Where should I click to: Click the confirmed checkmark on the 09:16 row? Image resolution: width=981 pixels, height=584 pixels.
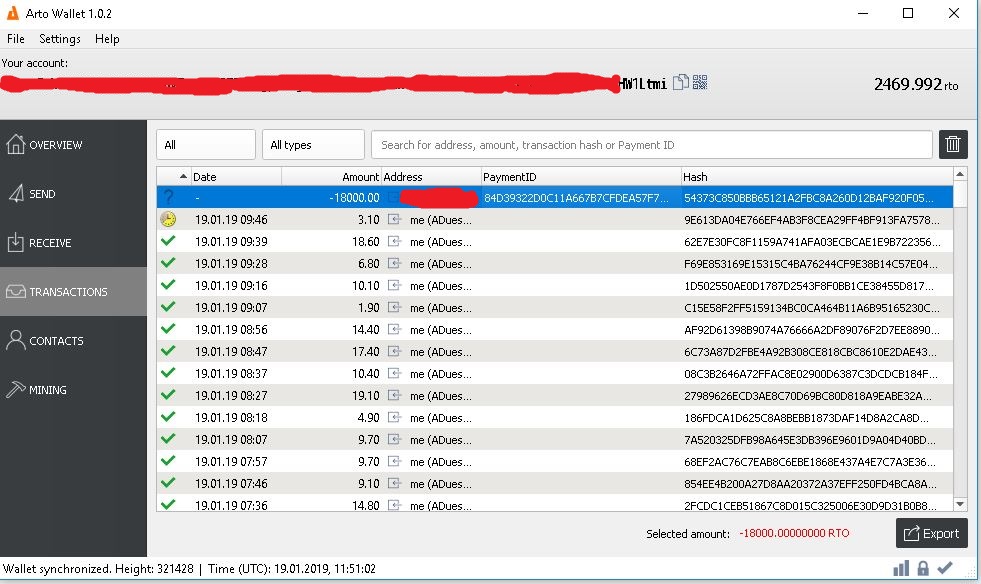tap(168, 284)
